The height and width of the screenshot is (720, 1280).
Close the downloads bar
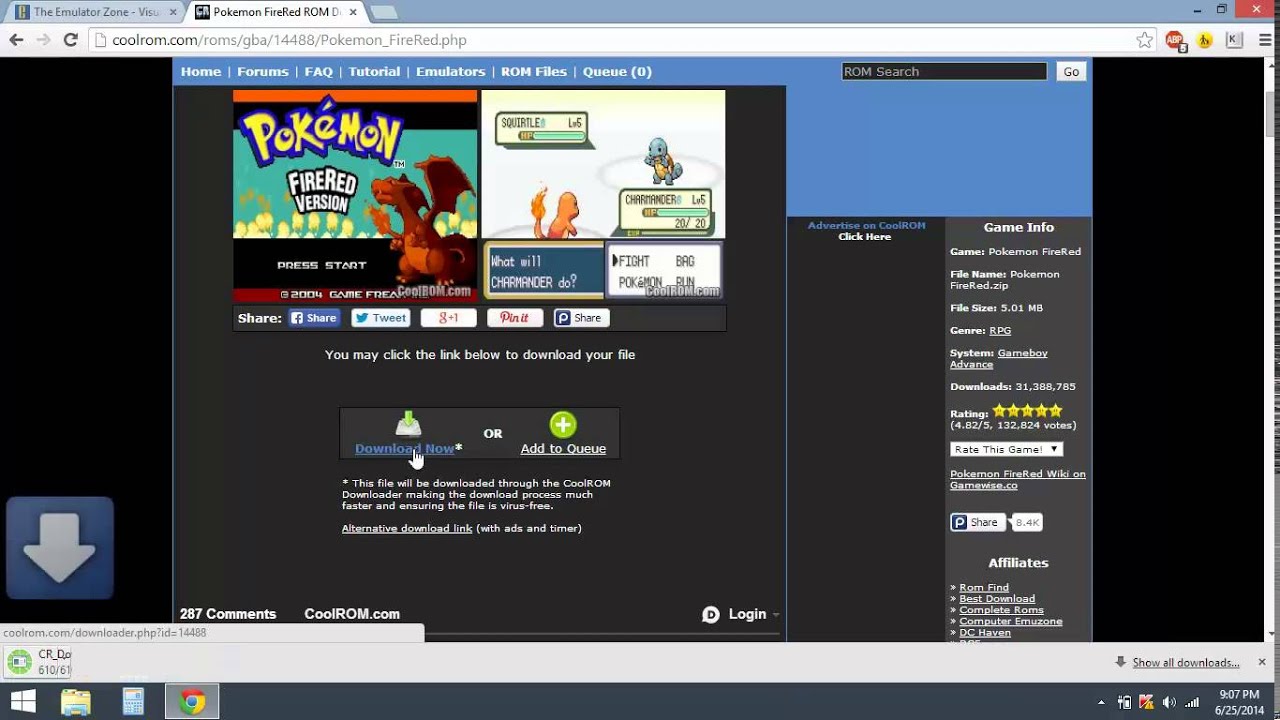click(1262, 662)
